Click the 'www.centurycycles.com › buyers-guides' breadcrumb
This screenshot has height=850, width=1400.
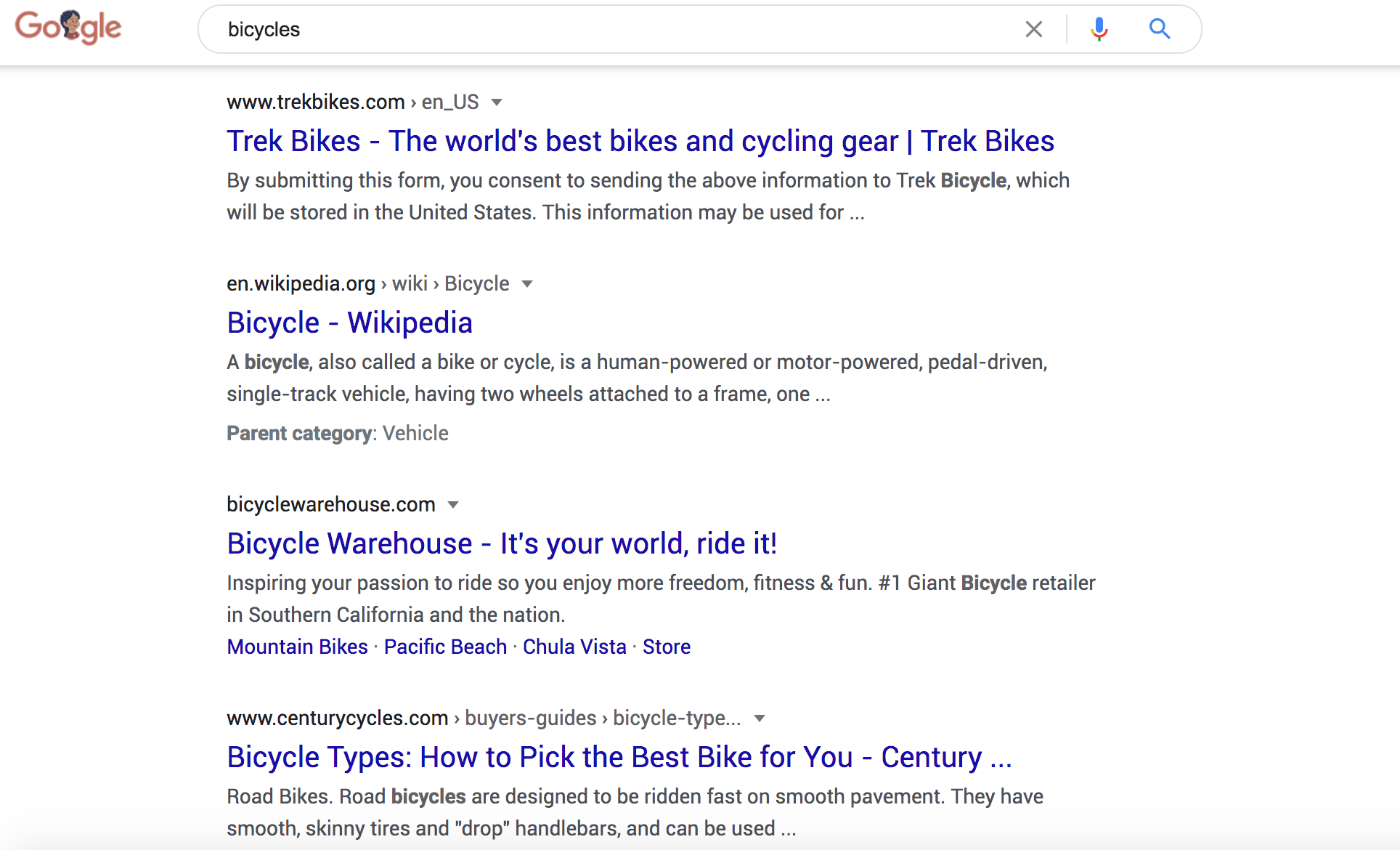pyautogui.click(x=484, y=719)
